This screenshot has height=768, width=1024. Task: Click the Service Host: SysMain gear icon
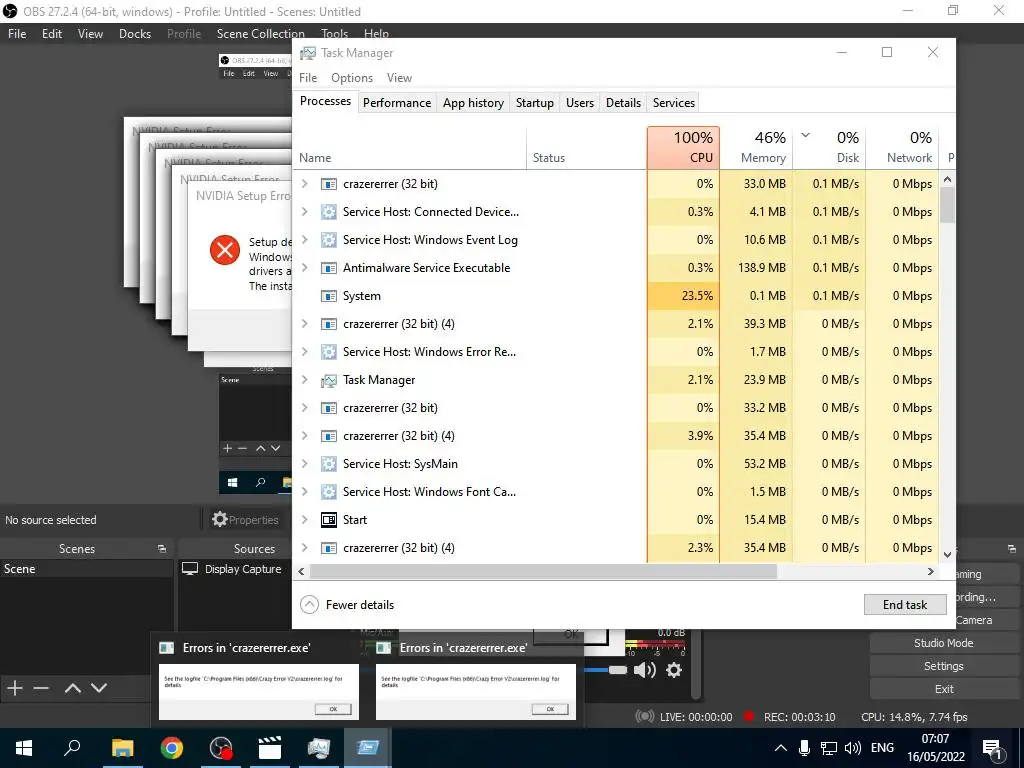point(328,464)
